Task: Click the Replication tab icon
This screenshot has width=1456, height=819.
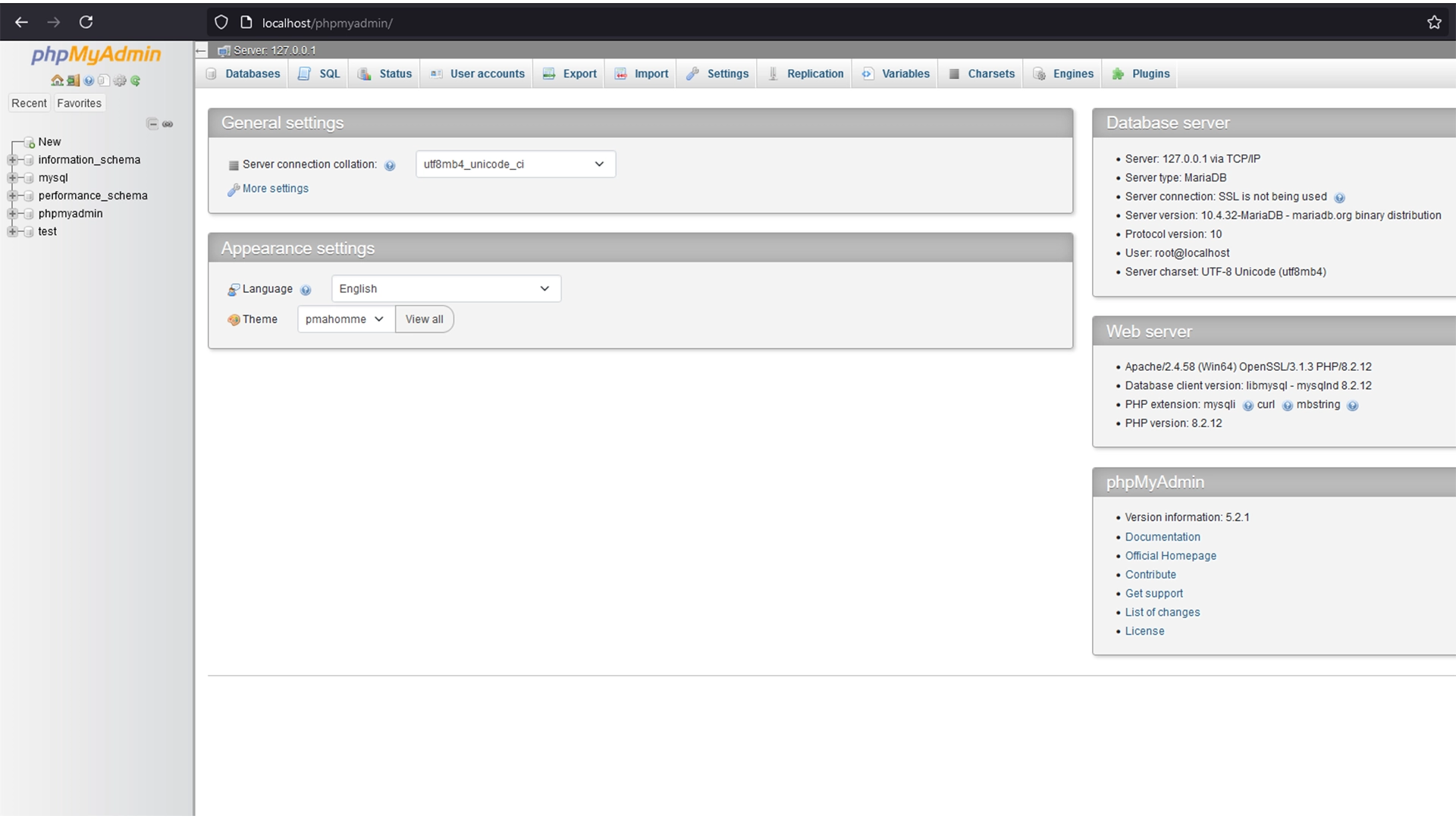Action: pyautogui.click(x=773, y=74)
